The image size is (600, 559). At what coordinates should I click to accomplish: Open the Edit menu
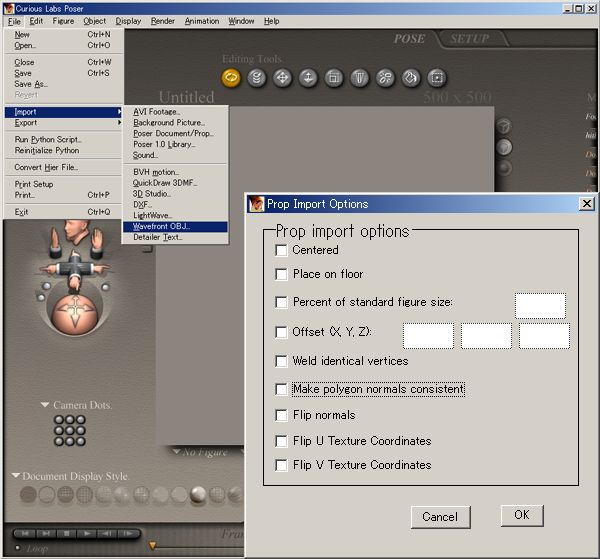coord(36,21)
